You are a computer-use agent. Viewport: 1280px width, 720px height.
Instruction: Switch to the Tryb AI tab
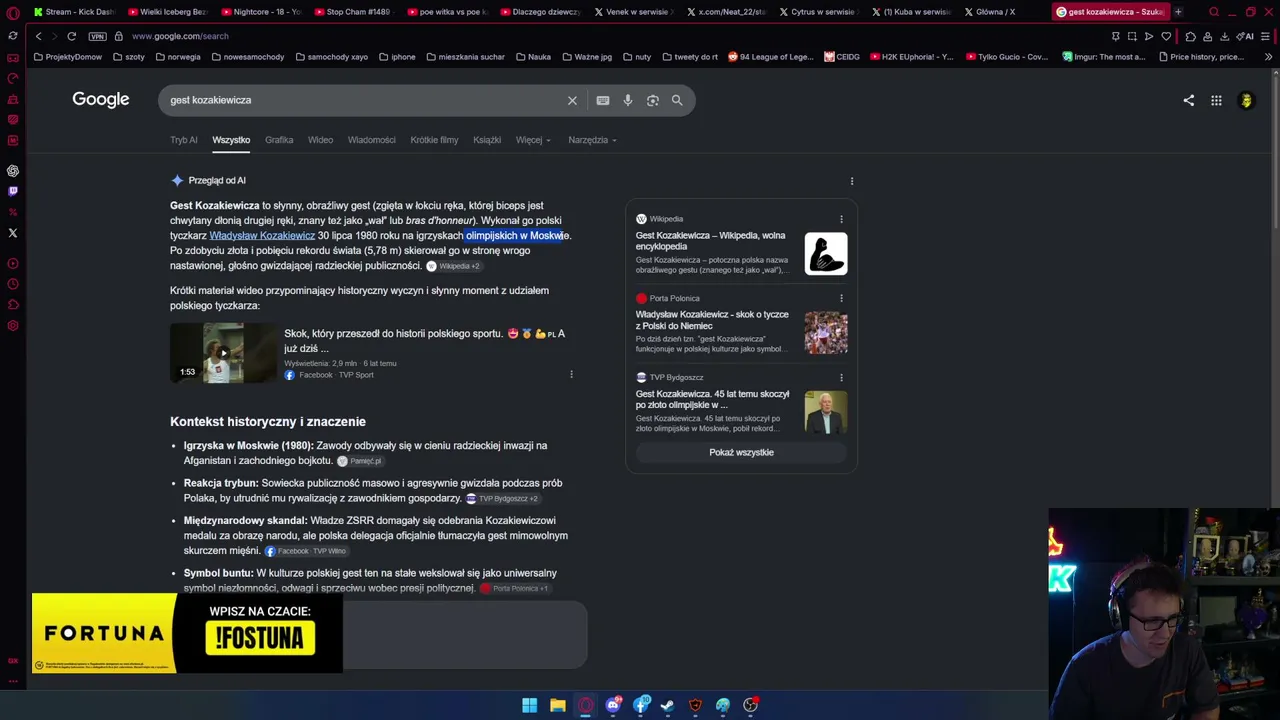184,140
